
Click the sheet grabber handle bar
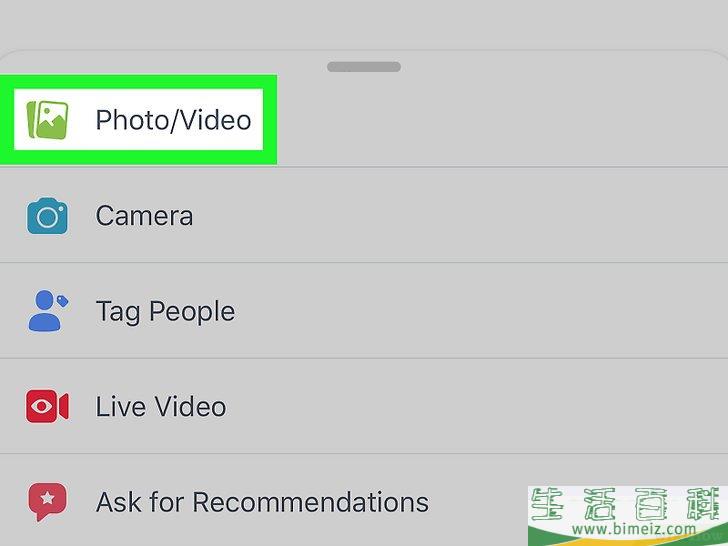click(x=364, y=67)
